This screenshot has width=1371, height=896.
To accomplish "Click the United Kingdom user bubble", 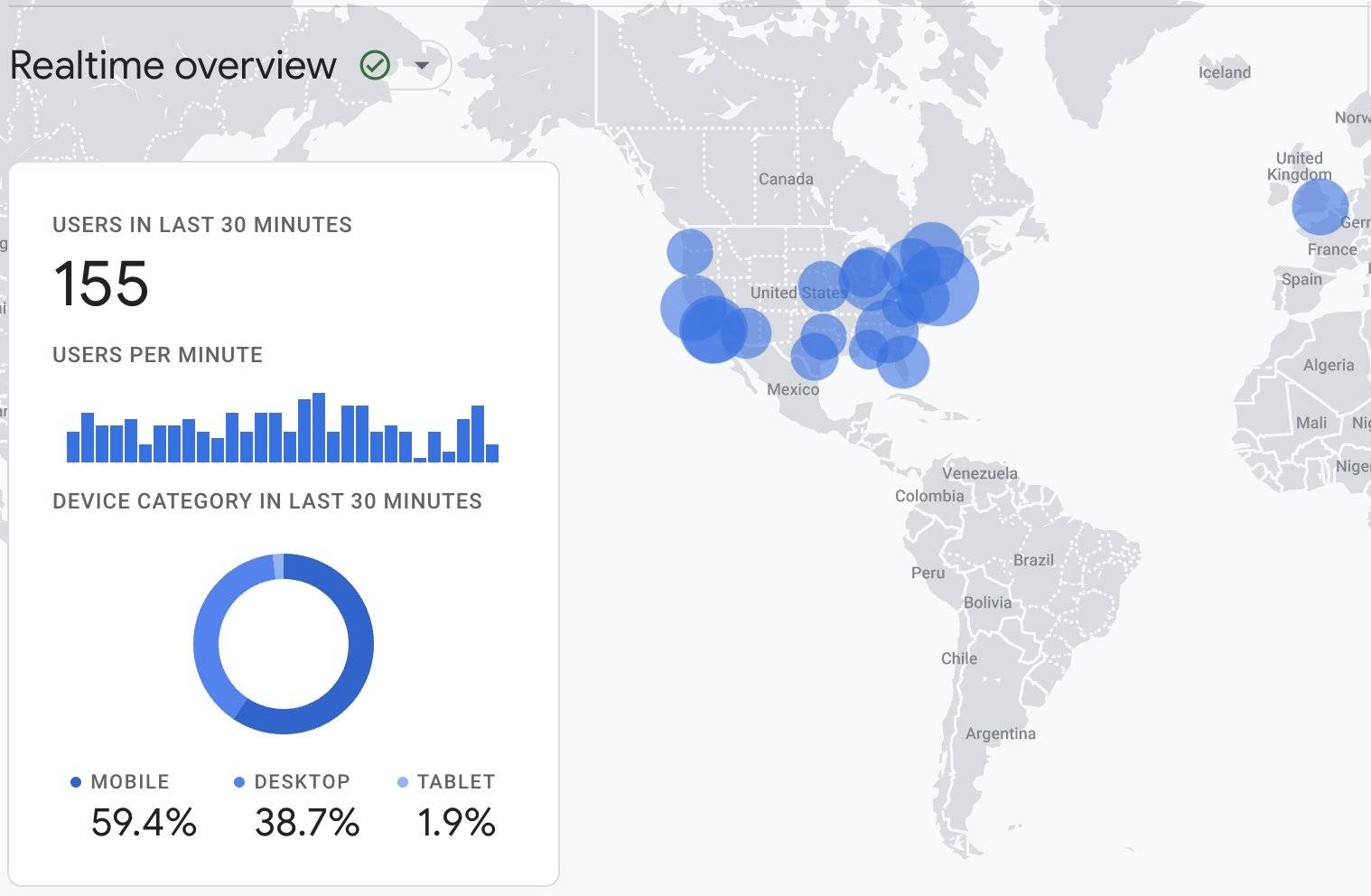I will [1320, 206].
